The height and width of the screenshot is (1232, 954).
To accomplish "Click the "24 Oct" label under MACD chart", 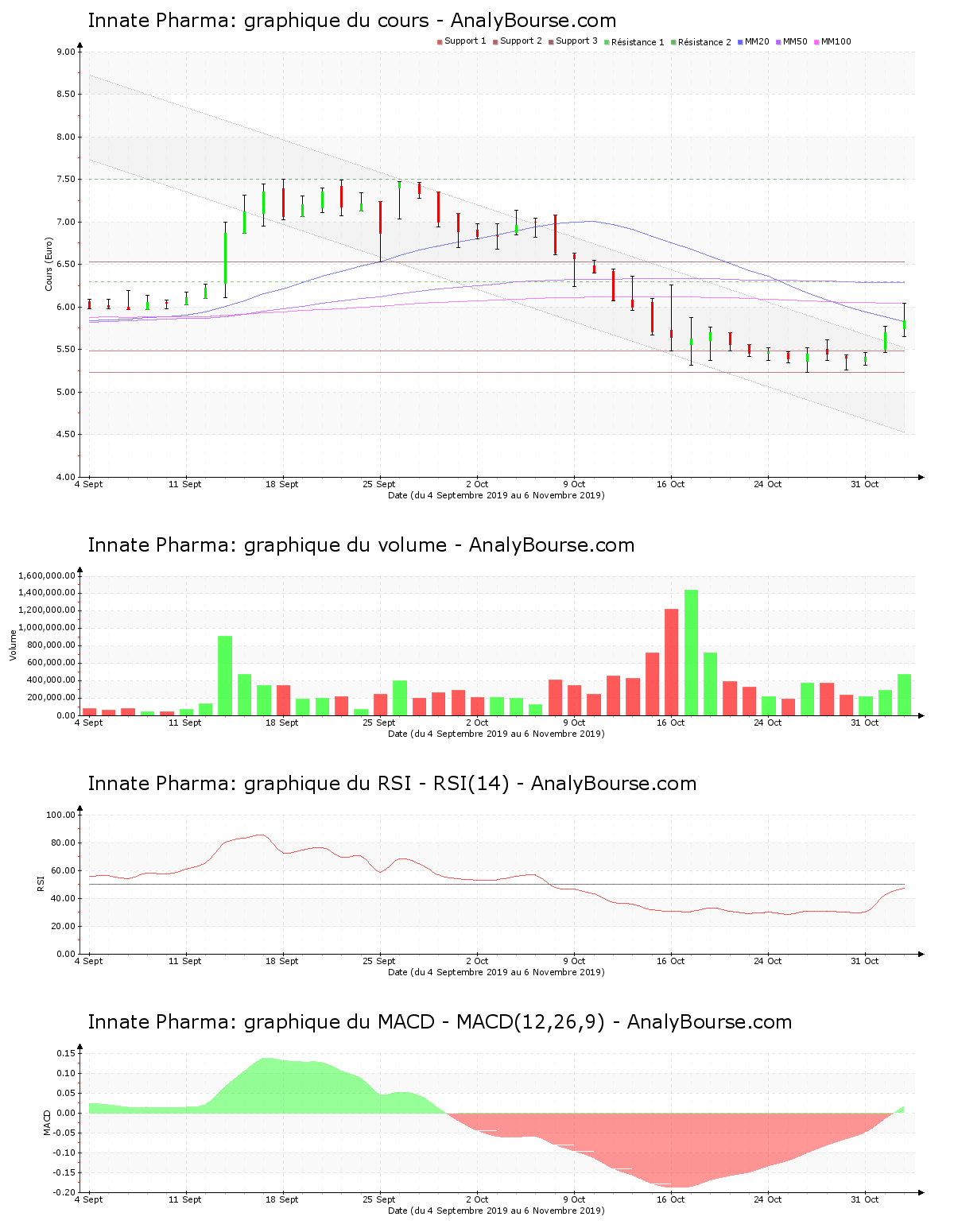I will coord(768,1199).
